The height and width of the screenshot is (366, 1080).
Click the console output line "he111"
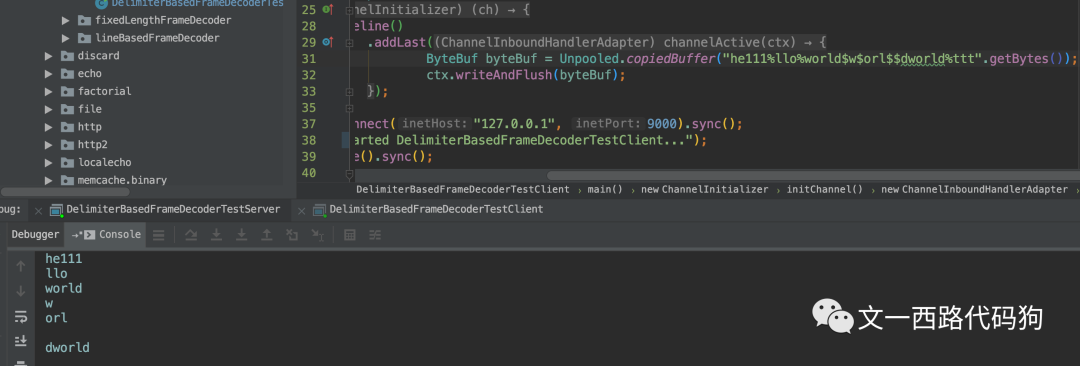(64, 259)
